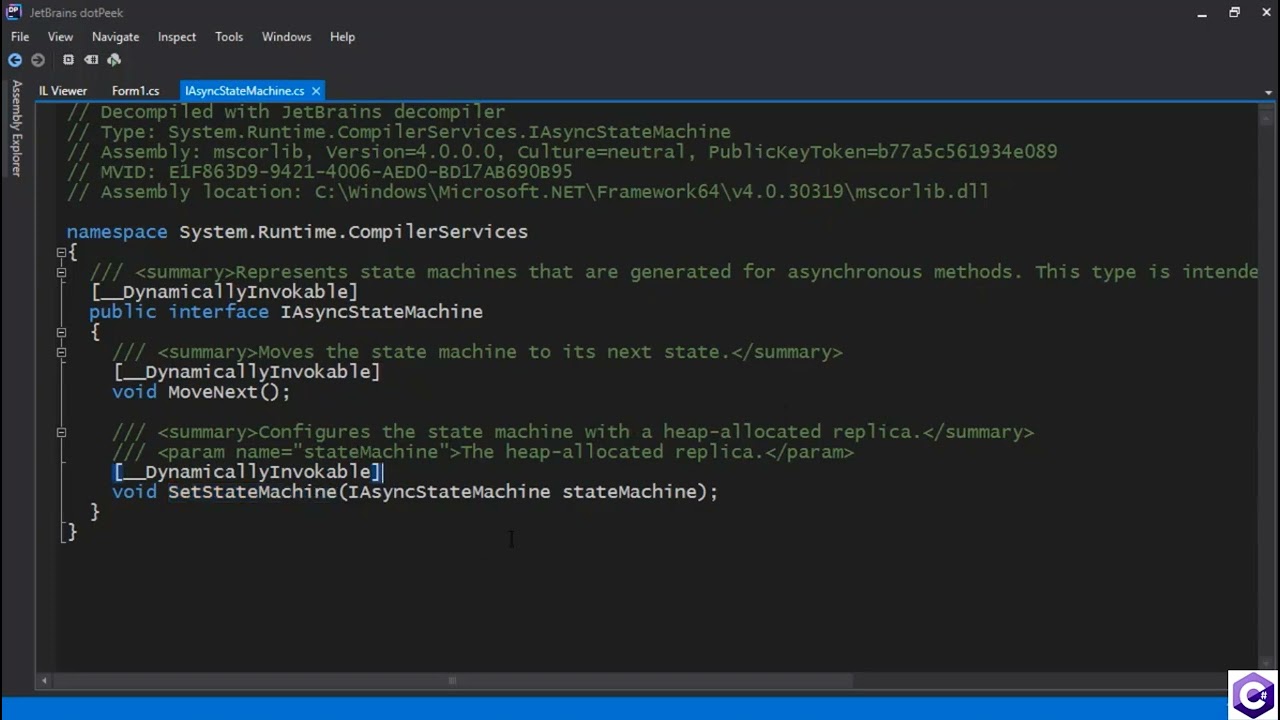Switch to the Form1.cs tab

[x=135, y=91]
